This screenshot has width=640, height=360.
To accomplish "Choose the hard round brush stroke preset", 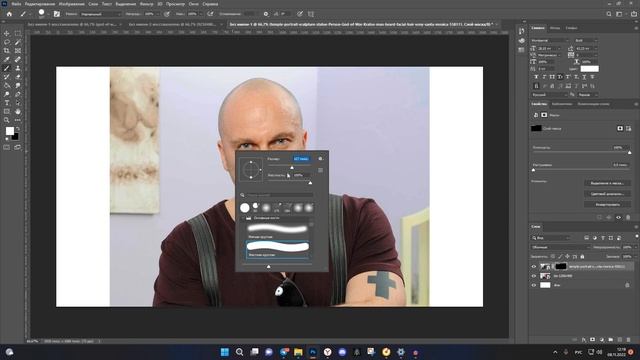I will (x=278, y=247).
